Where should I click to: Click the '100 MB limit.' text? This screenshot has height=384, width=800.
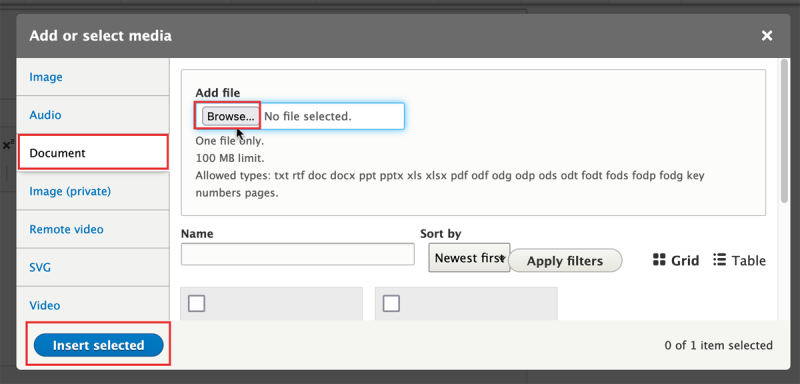click(230, 158)
